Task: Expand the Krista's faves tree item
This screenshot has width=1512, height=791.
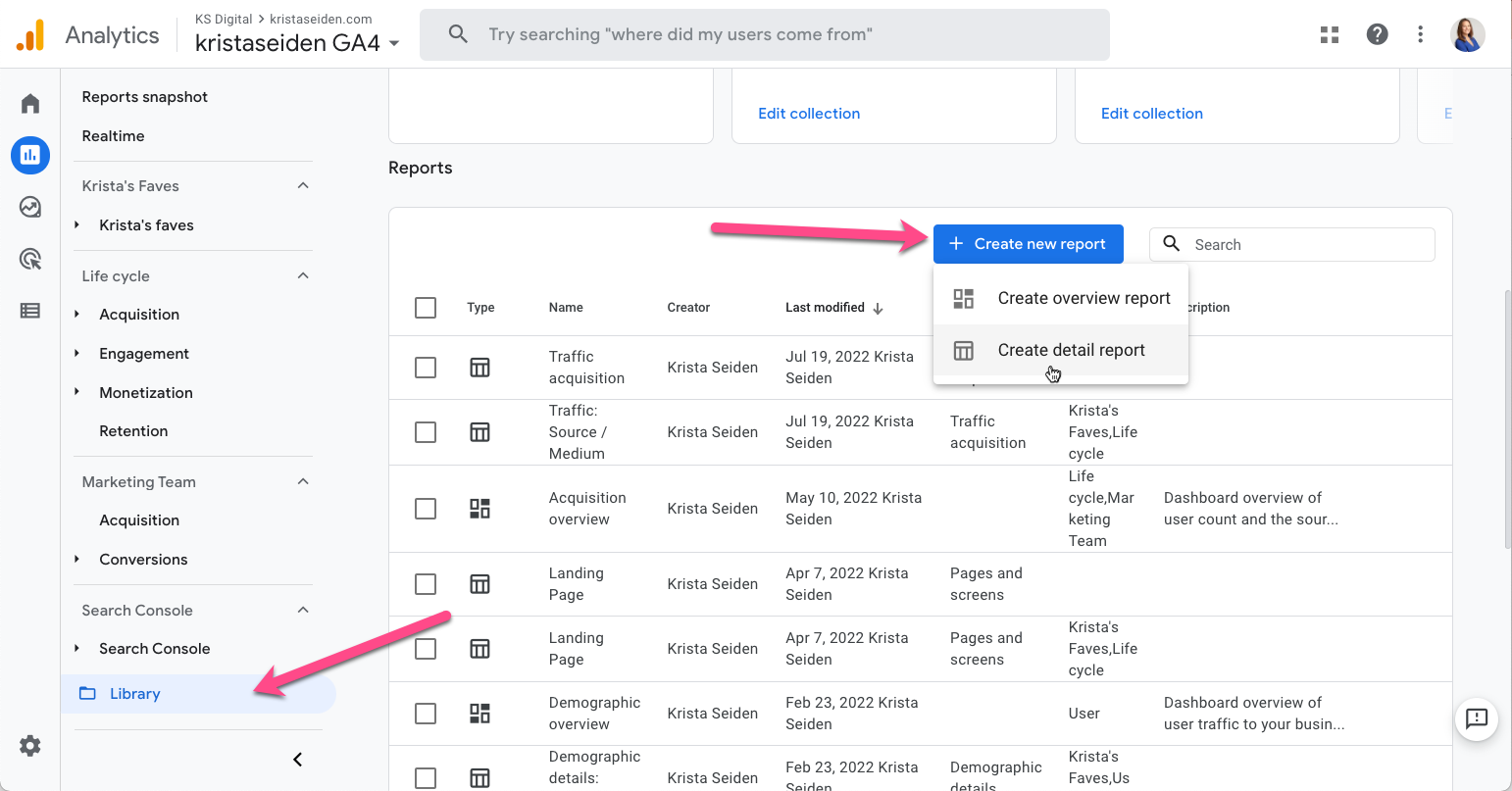Action: (x=77, y=224)
